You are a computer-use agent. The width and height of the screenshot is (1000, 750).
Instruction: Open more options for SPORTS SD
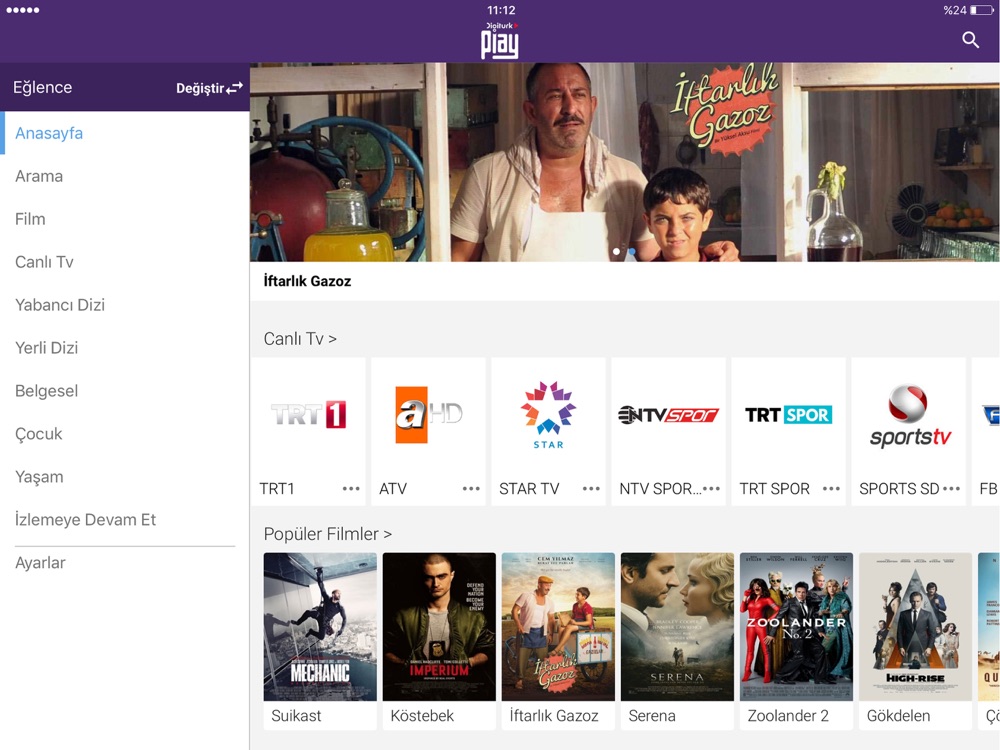(951, 489)
